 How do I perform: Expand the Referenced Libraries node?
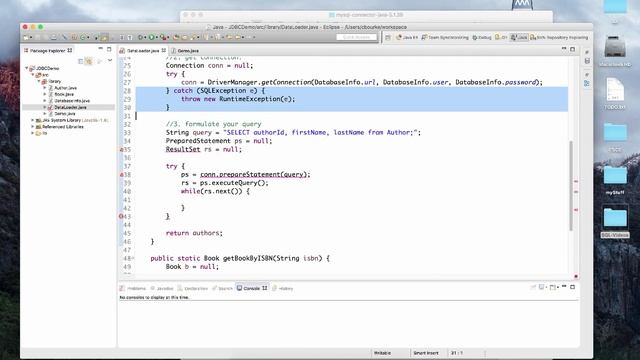click(x=33, y=127)
